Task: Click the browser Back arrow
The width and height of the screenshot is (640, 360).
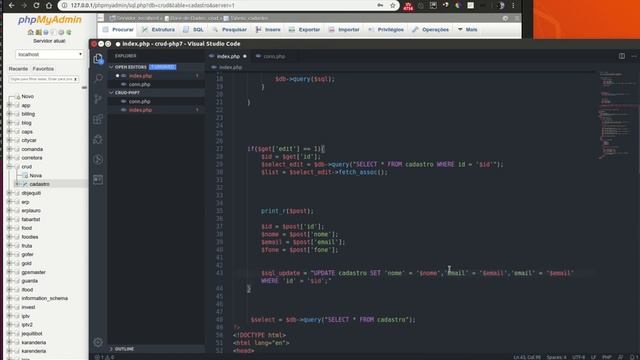Action: pos(11,5)
